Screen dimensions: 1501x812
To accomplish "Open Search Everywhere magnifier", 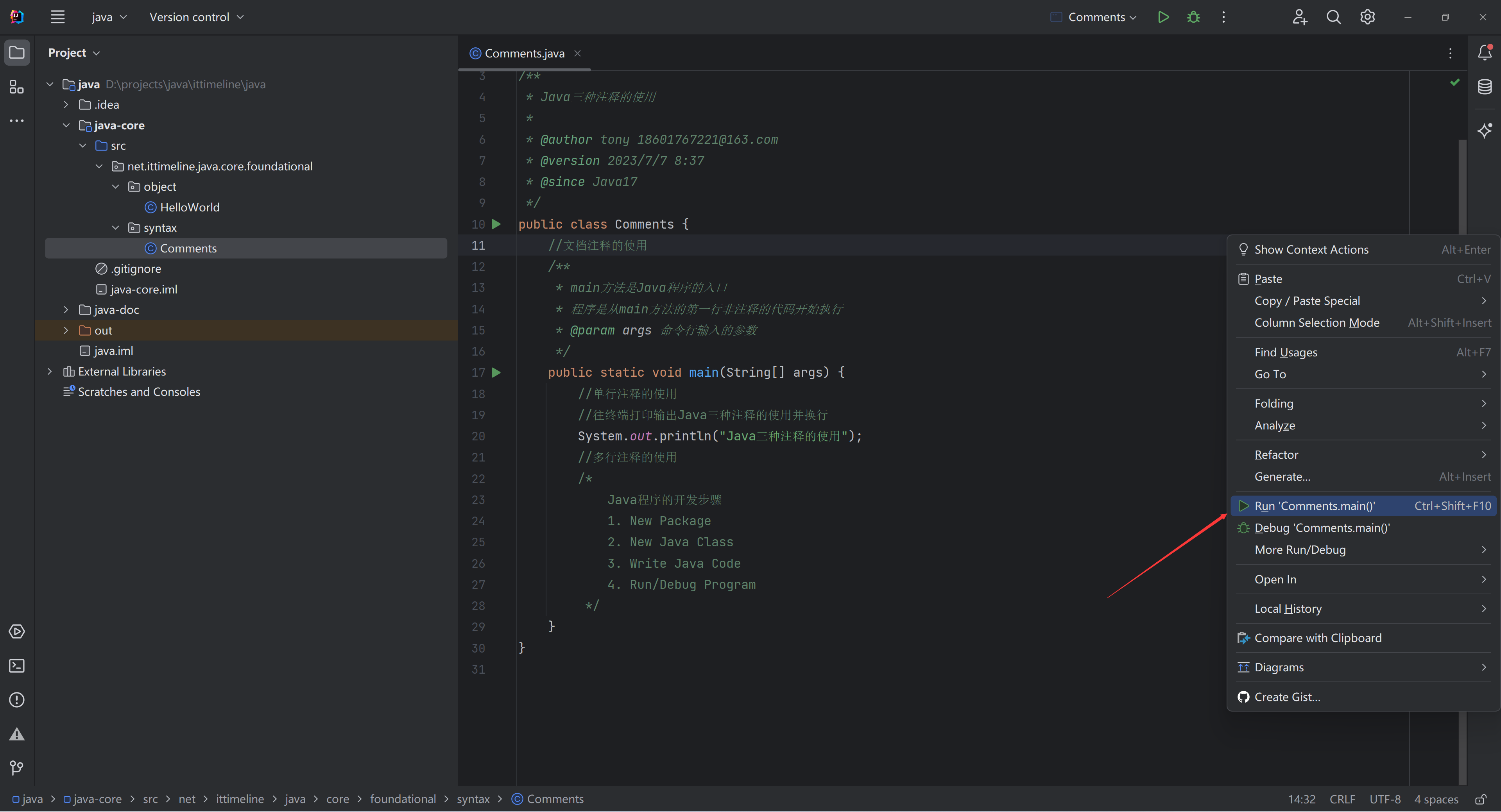I will (x=1333, y=17).
